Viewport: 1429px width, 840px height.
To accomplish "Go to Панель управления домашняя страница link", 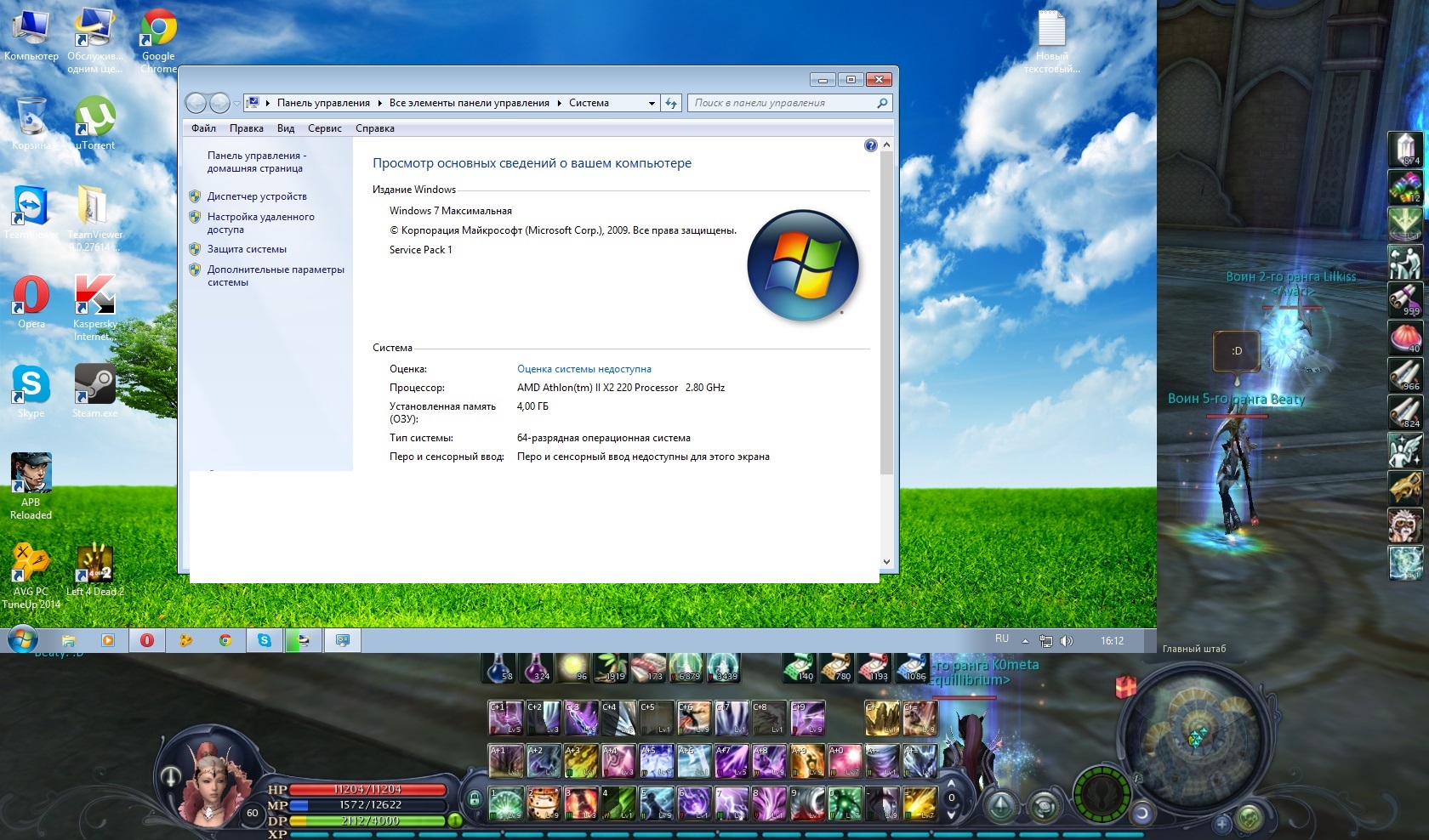I will [257, 162].
